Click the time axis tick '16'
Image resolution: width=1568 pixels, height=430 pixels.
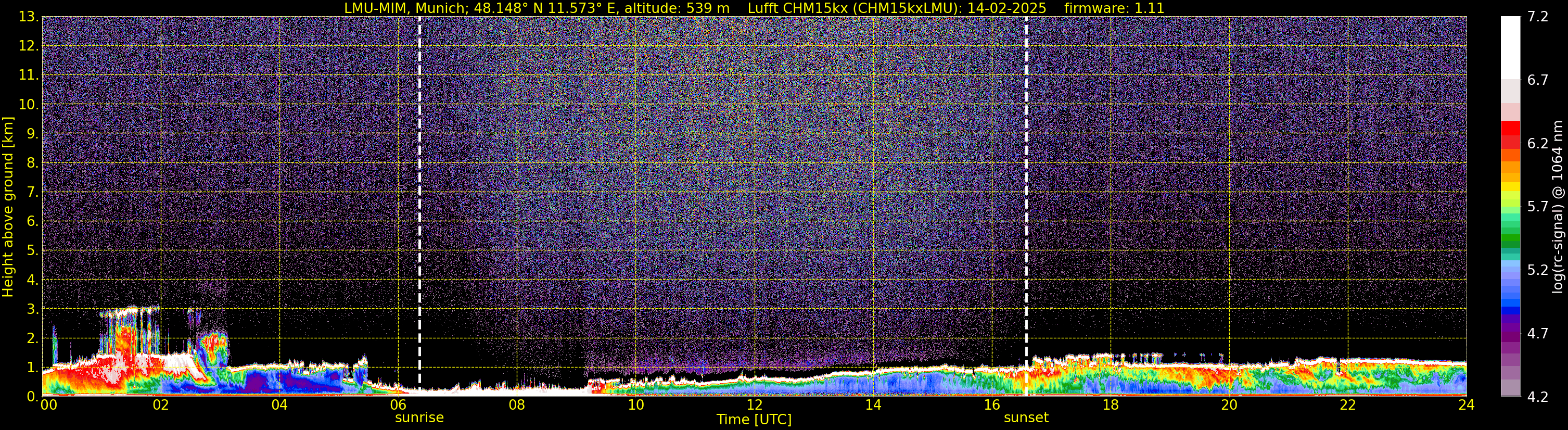[x=991, y=406]
